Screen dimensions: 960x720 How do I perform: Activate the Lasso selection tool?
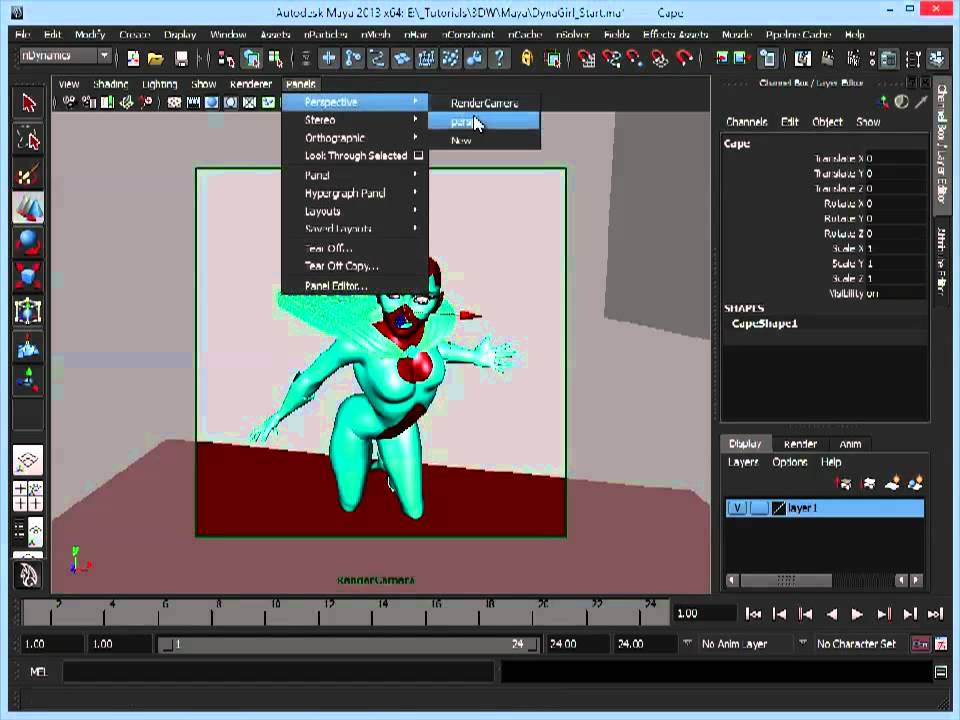(x=28, y=139)
